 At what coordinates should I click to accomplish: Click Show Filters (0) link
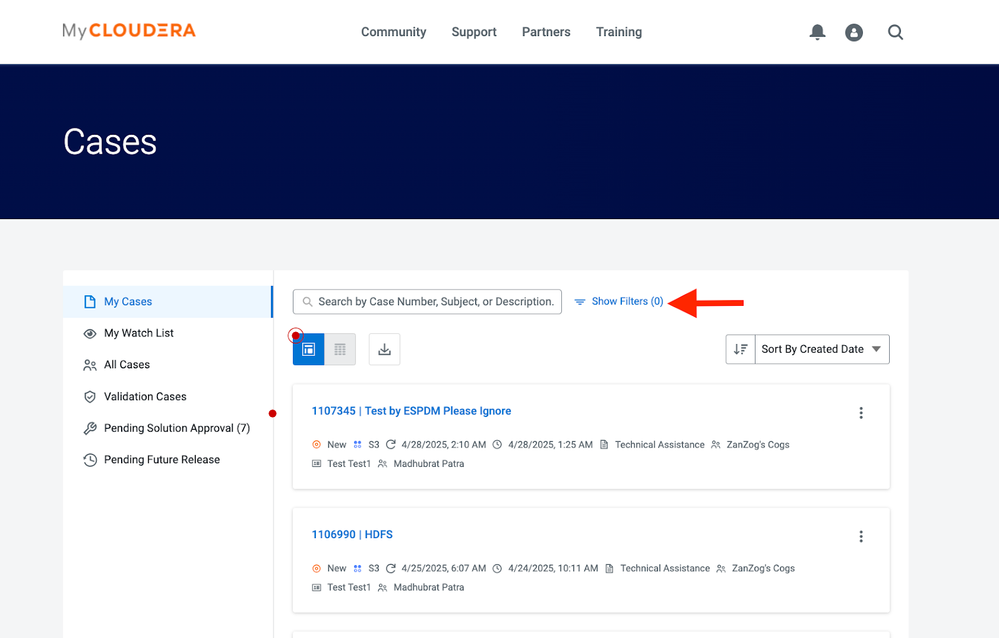coord(628,301)
